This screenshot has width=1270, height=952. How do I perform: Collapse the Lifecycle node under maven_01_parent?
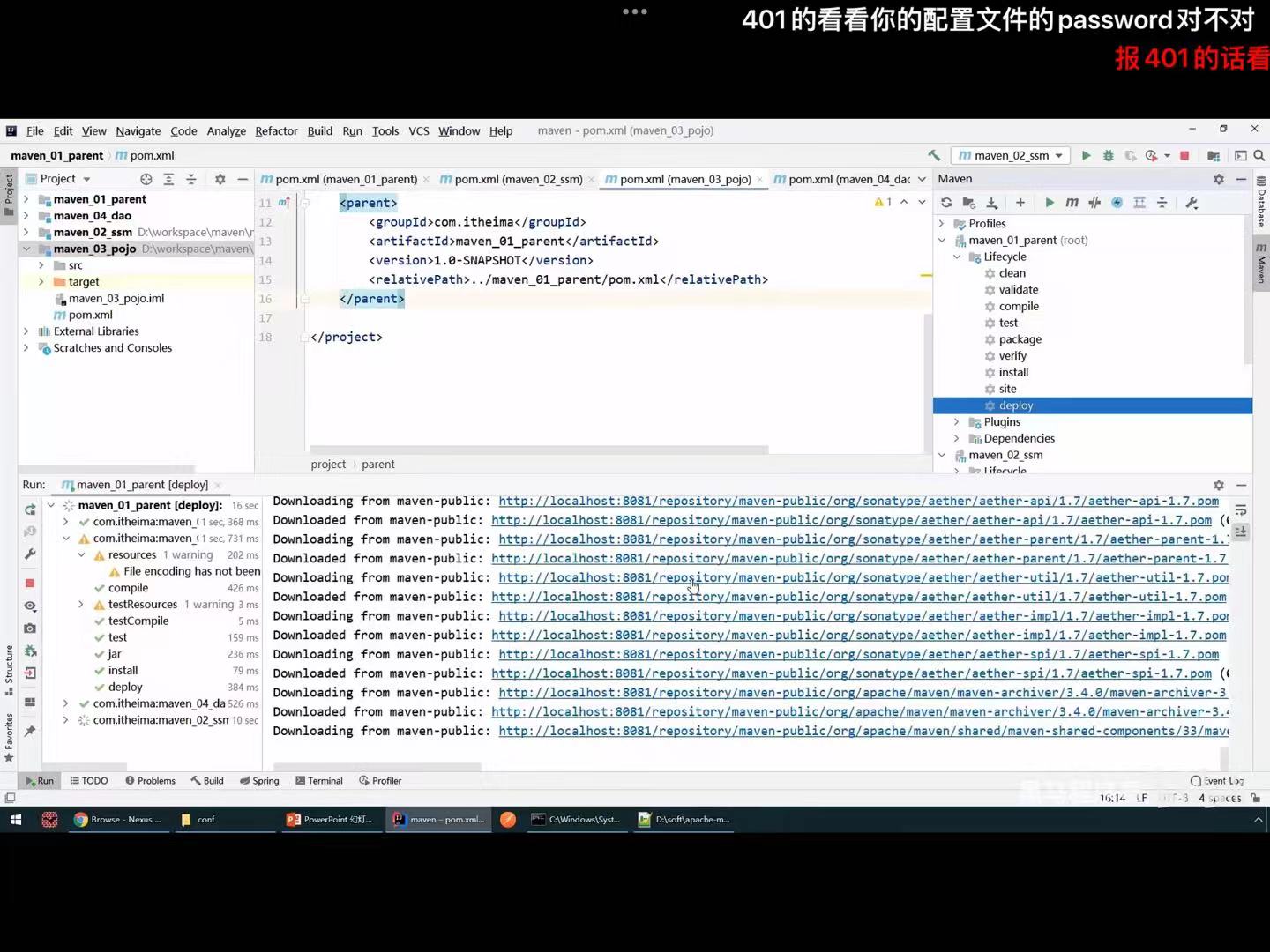[x=957, y=257]
